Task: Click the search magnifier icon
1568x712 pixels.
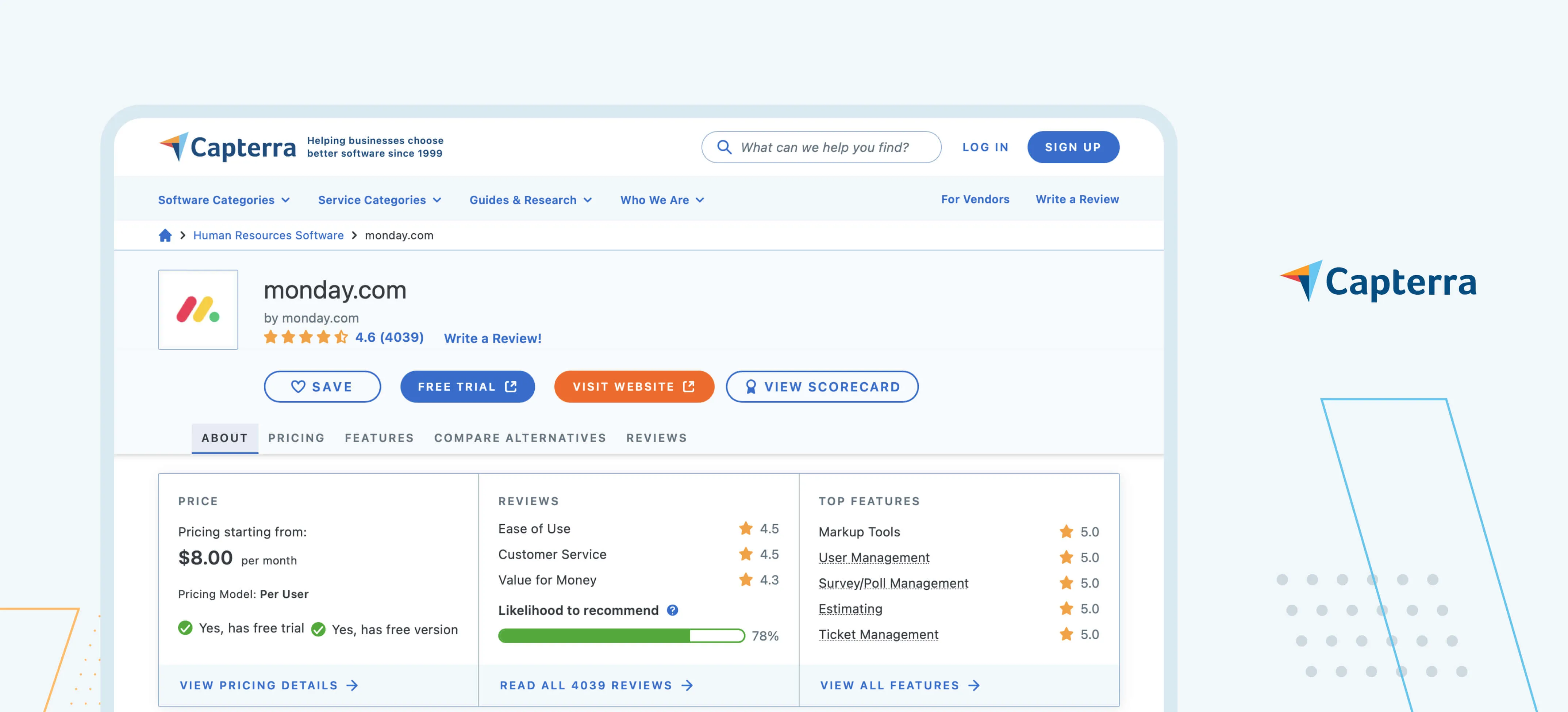Action: (724, 147)
